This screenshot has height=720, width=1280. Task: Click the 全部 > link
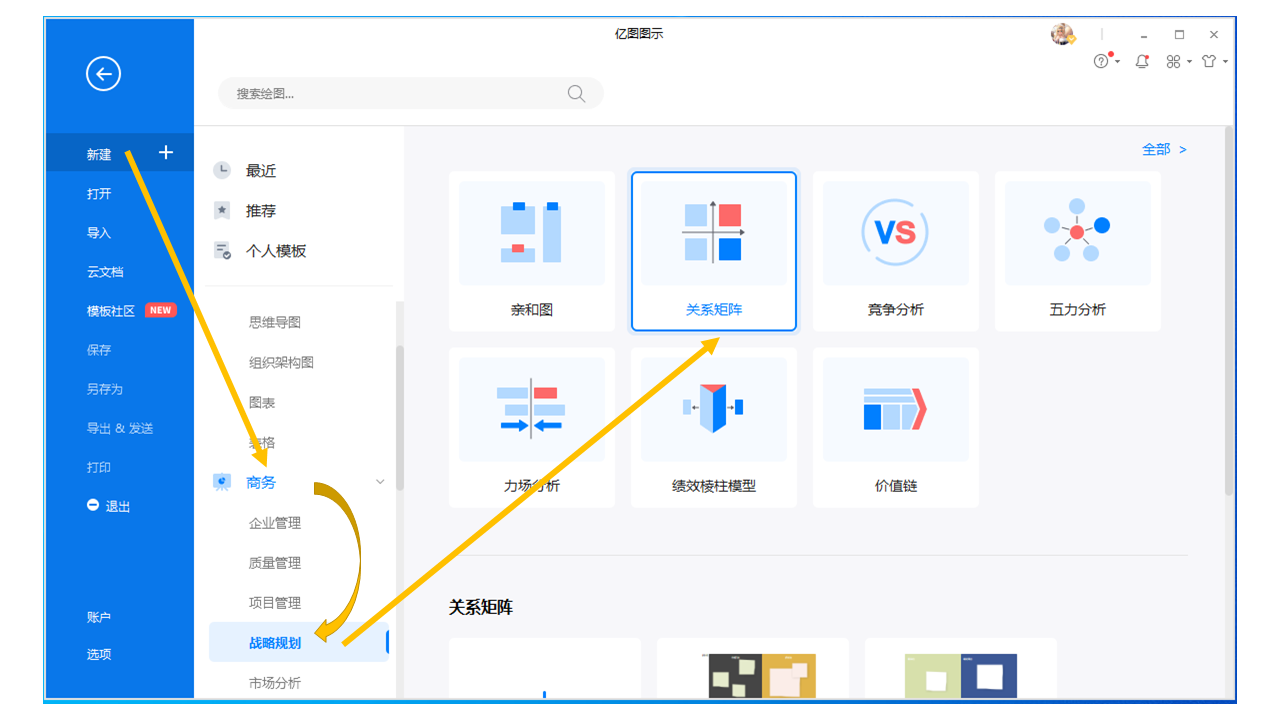[x=1164, y=149]
